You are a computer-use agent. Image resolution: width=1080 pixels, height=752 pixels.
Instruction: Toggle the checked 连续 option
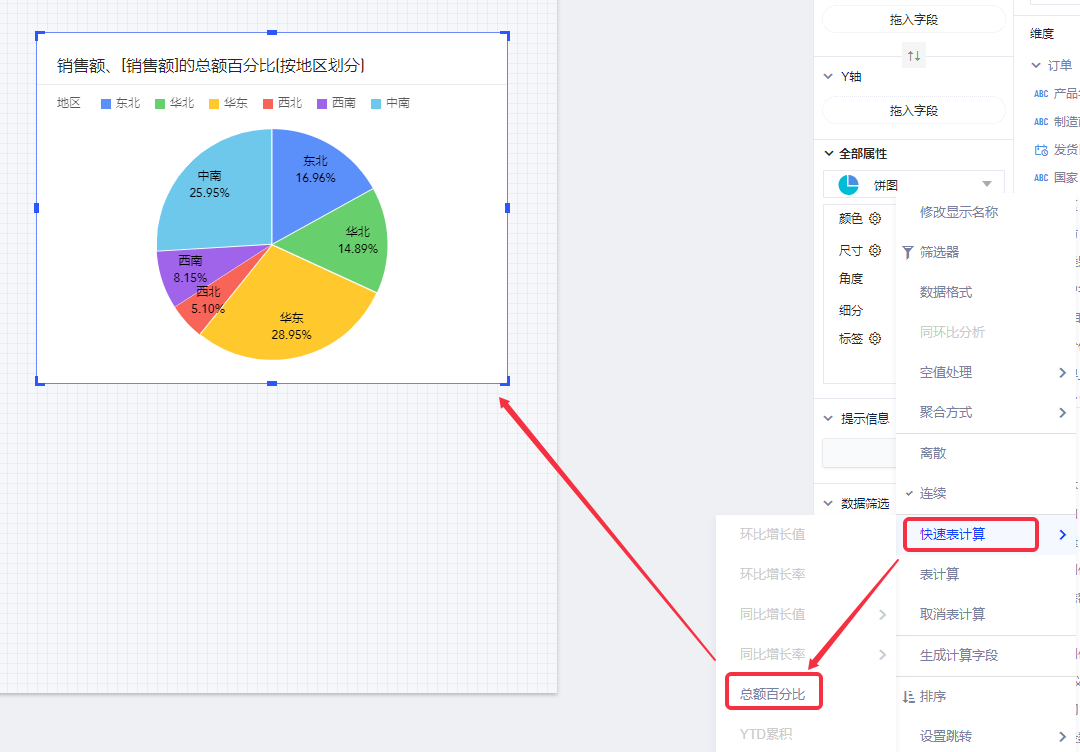(932, 493)
